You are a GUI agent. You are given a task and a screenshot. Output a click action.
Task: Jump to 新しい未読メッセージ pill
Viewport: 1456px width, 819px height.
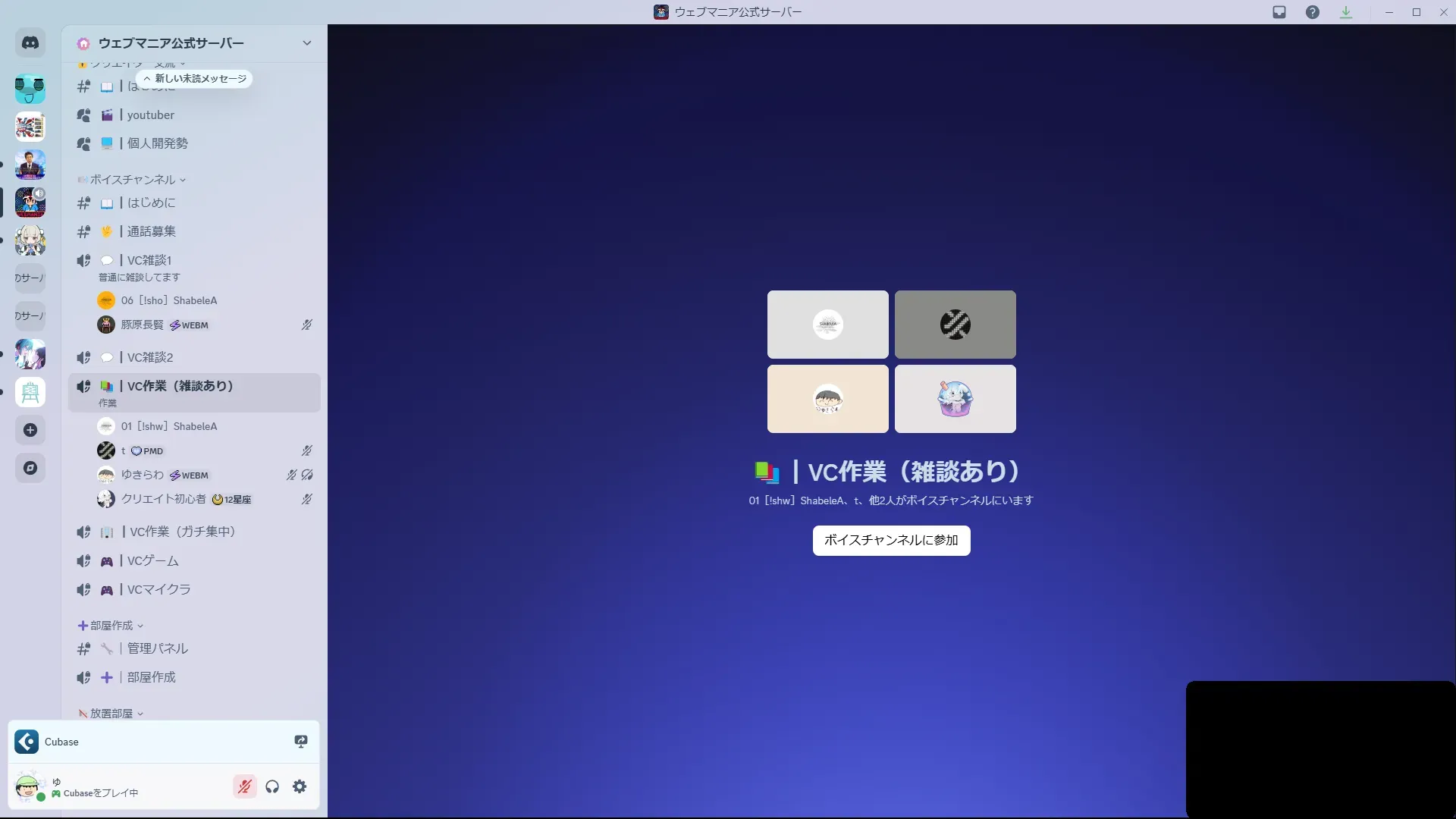pos(195,79)
